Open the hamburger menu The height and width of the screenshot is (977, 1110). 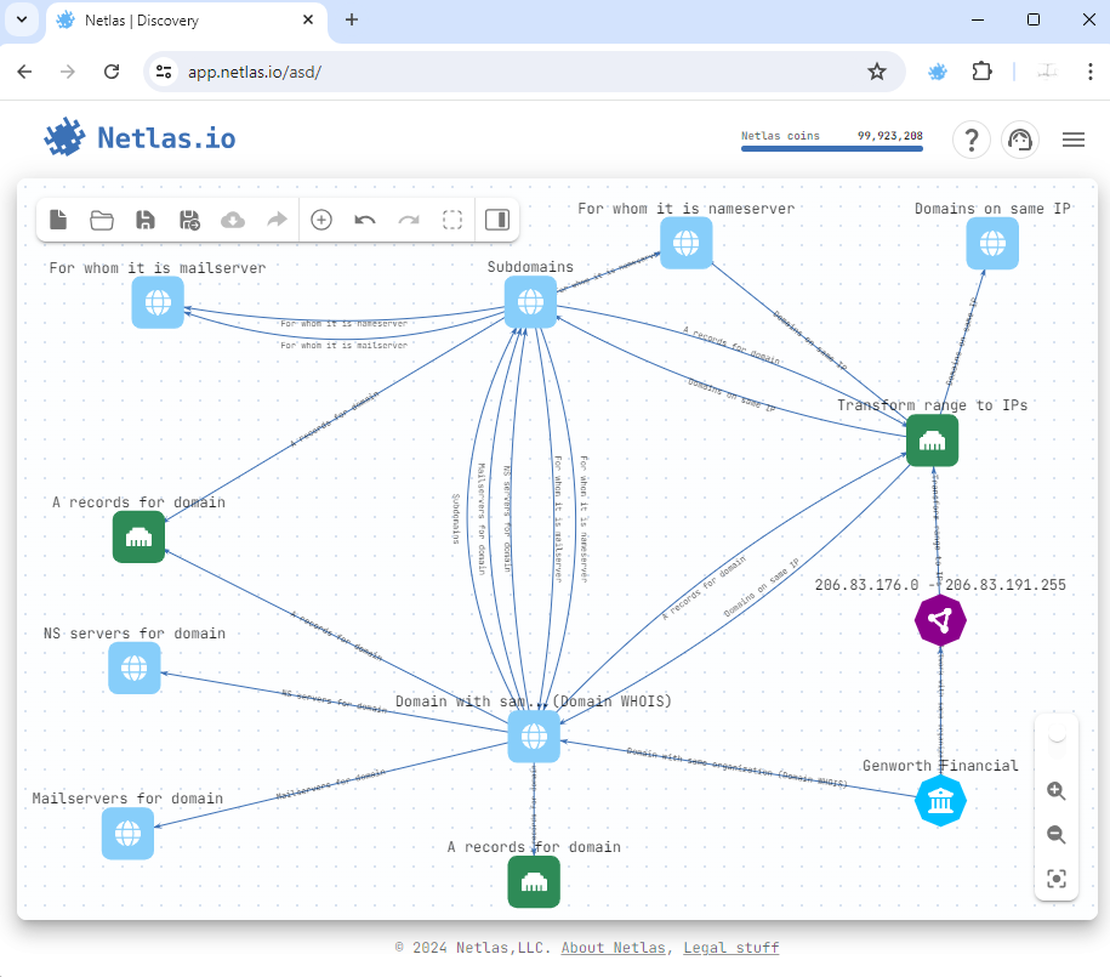tap(1073, 139)
